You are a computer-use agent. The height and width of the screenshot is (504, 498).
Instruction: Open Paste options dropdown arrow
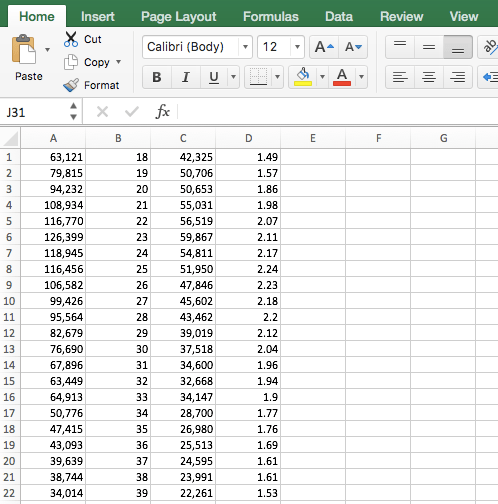[x=48, y=50]
